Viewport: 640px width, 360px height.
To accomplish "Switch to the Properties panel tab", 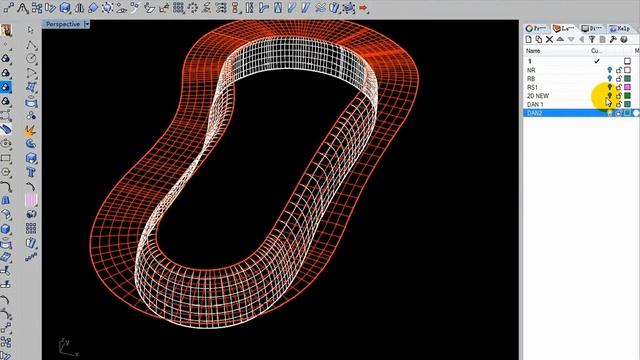I will point(536,28).
